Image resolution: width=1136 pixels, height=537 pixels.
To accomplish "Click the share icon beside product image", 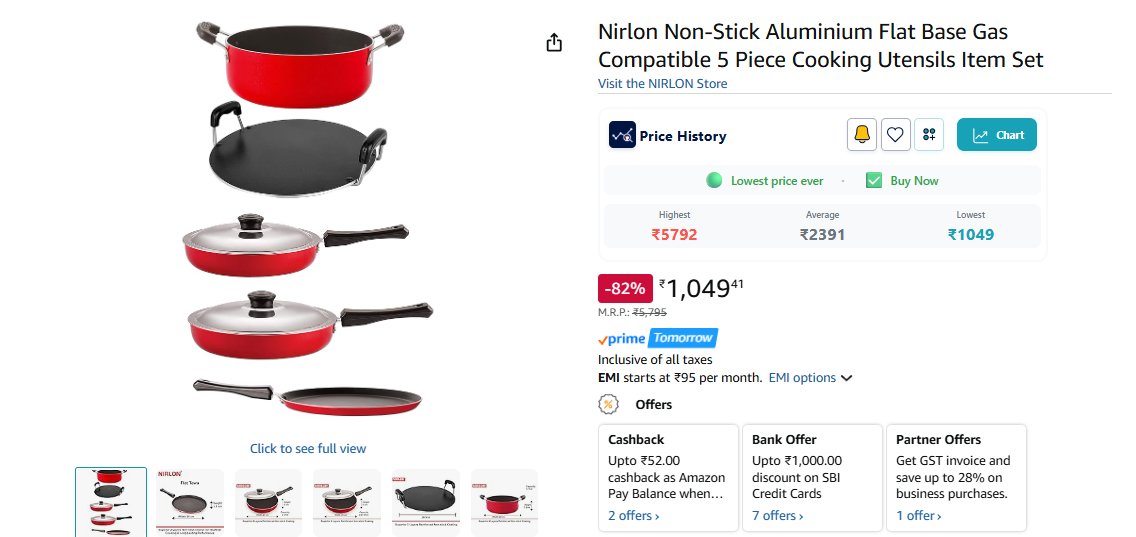I will [554, 43].
